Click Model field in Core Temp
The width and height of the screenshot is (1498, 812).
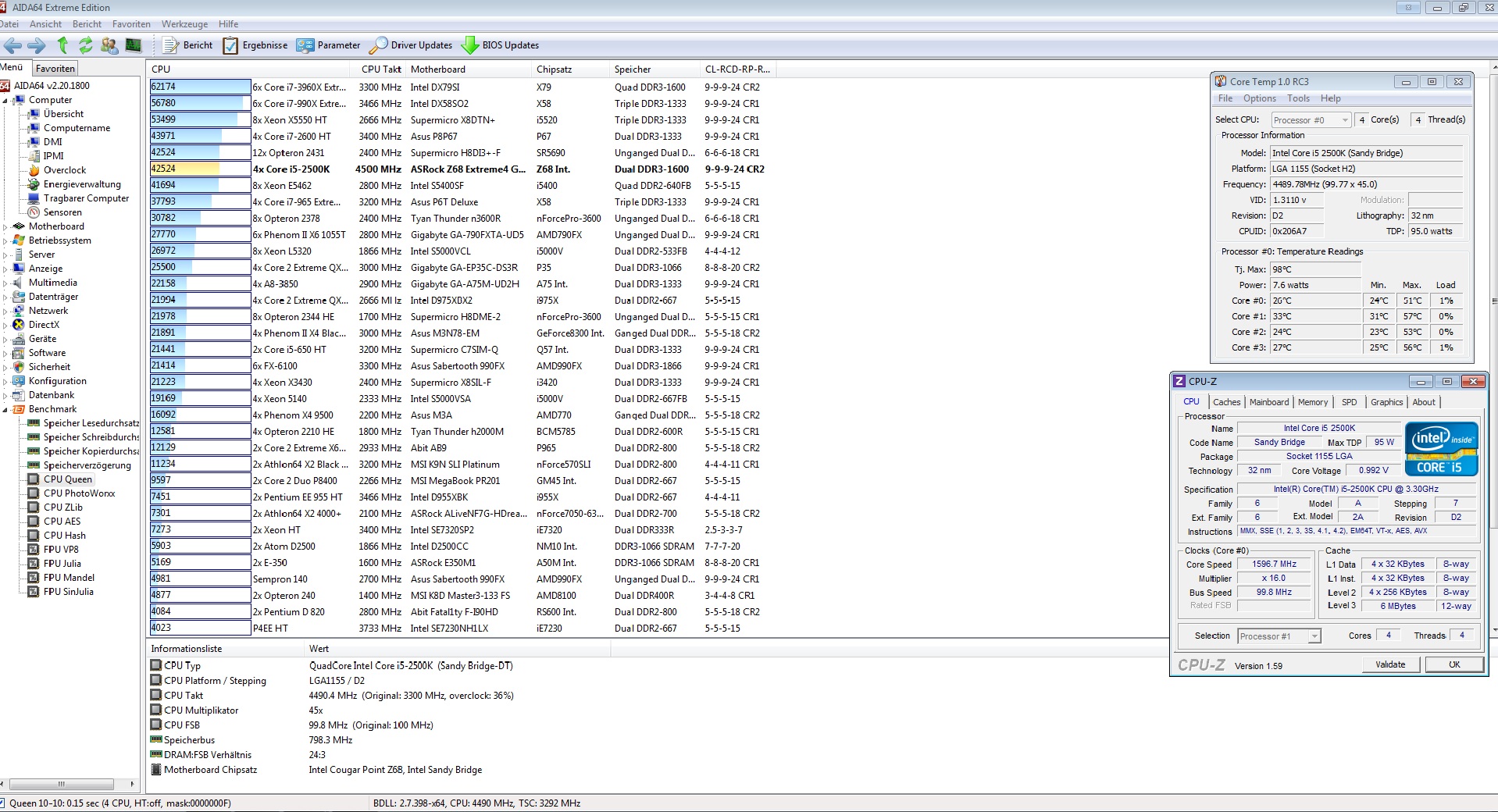[1366, 153]
